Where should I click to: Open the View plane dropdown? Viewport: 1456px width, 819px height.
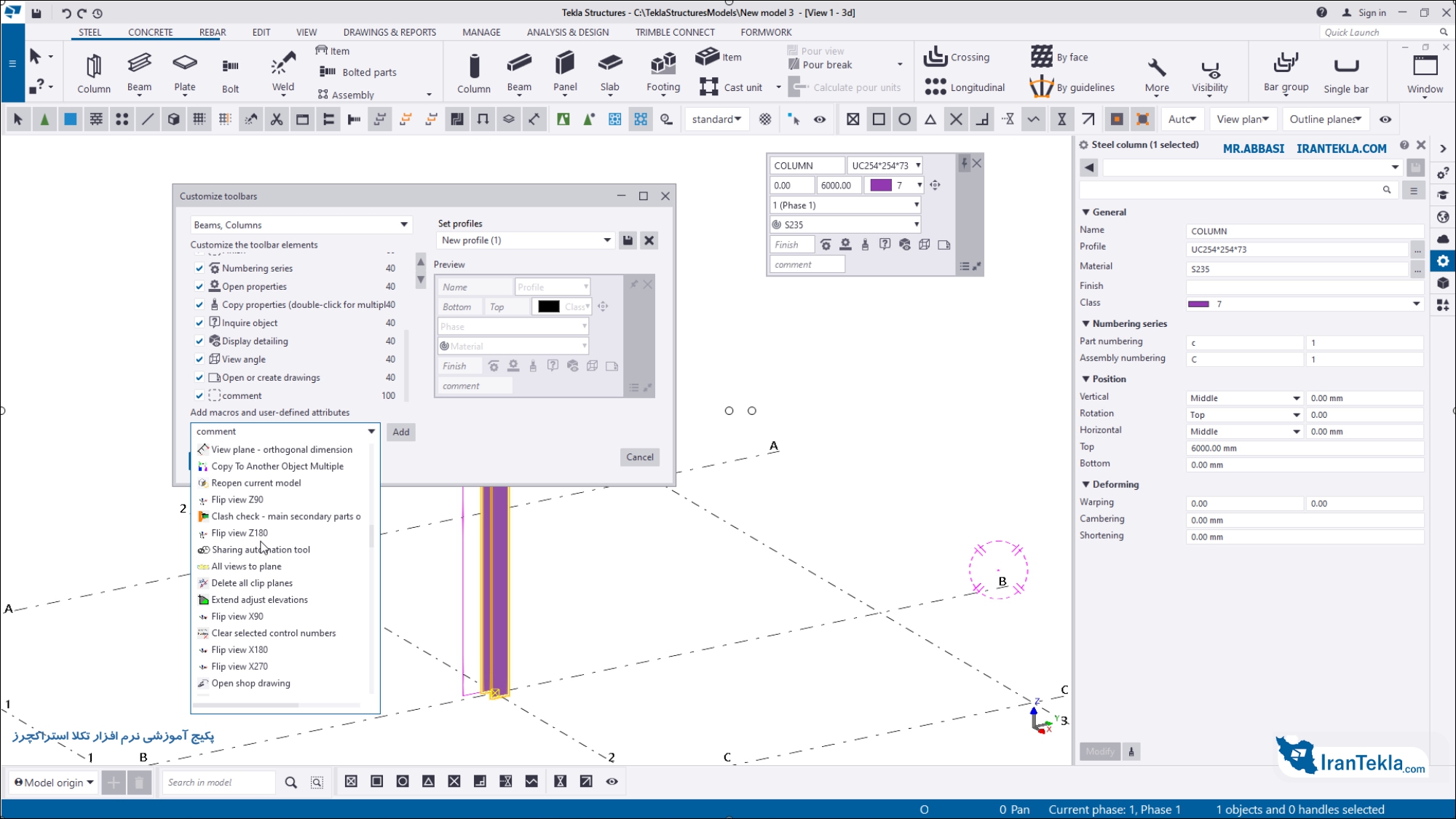[1243, 119]
